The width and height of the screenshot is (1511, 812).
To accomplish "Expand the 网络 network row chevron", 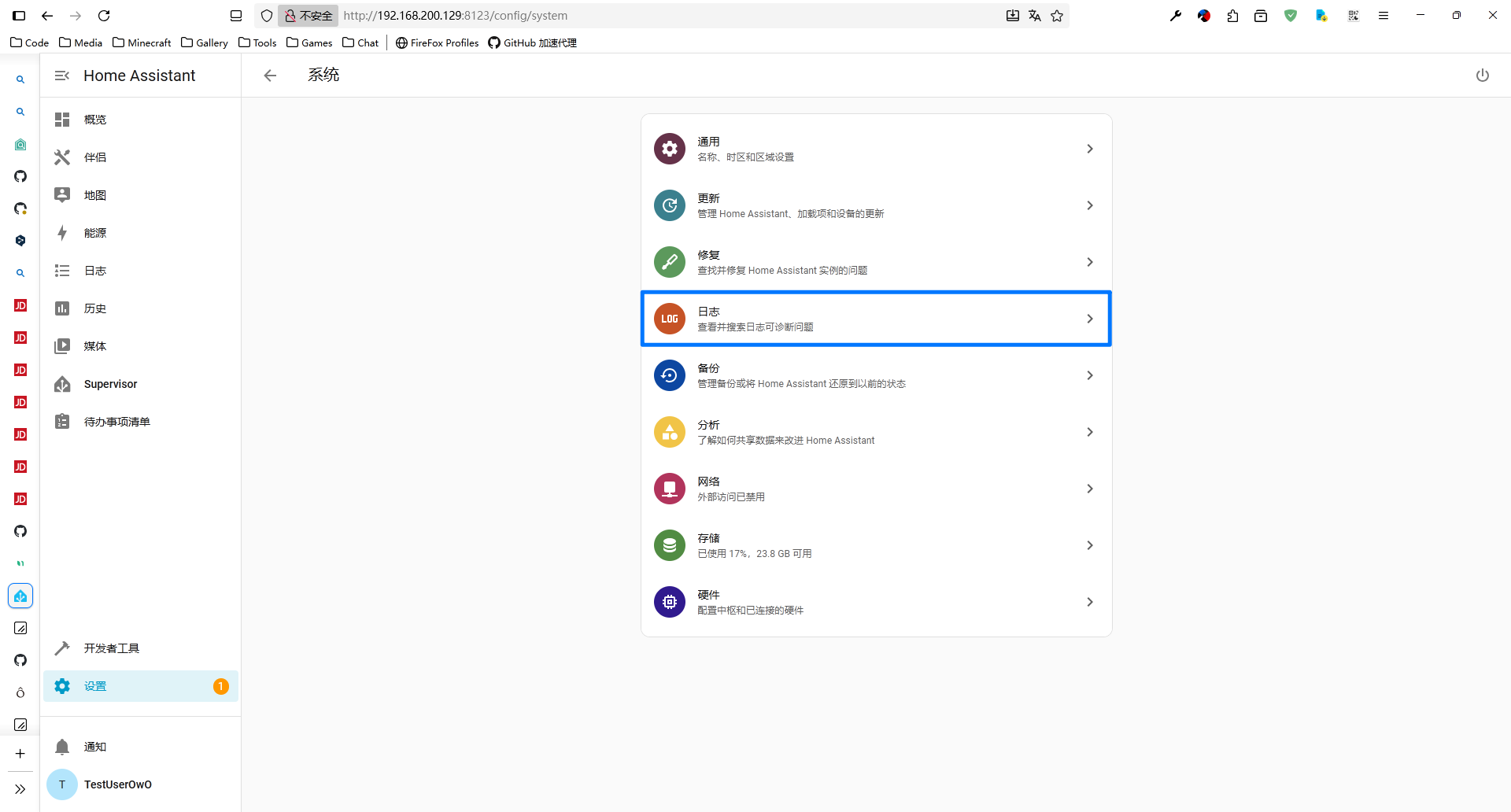I will tap(1089, 489).
